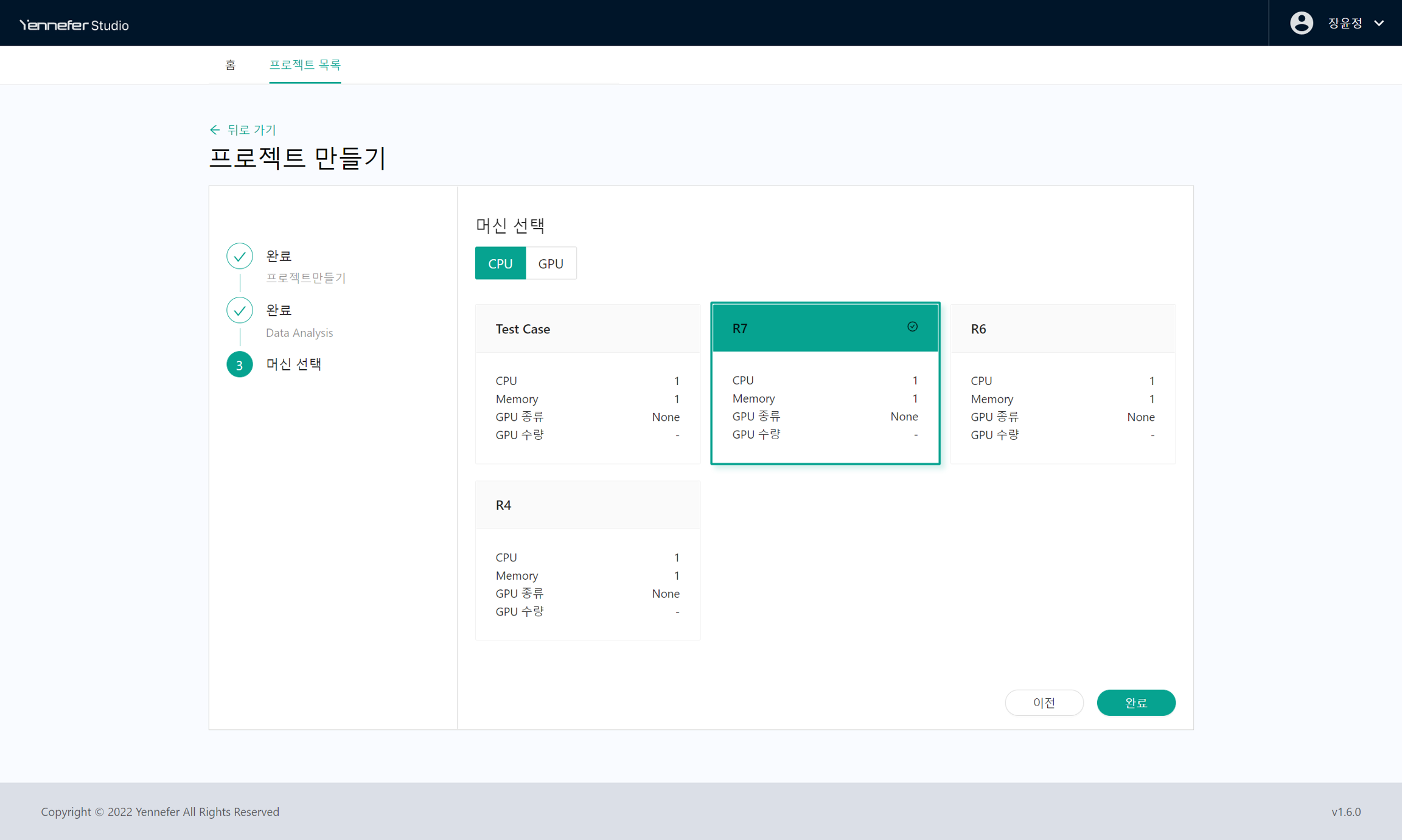Select the R6 machine card
The height and width of the screenshot is (840, 1402).
tap(1062, 384)
